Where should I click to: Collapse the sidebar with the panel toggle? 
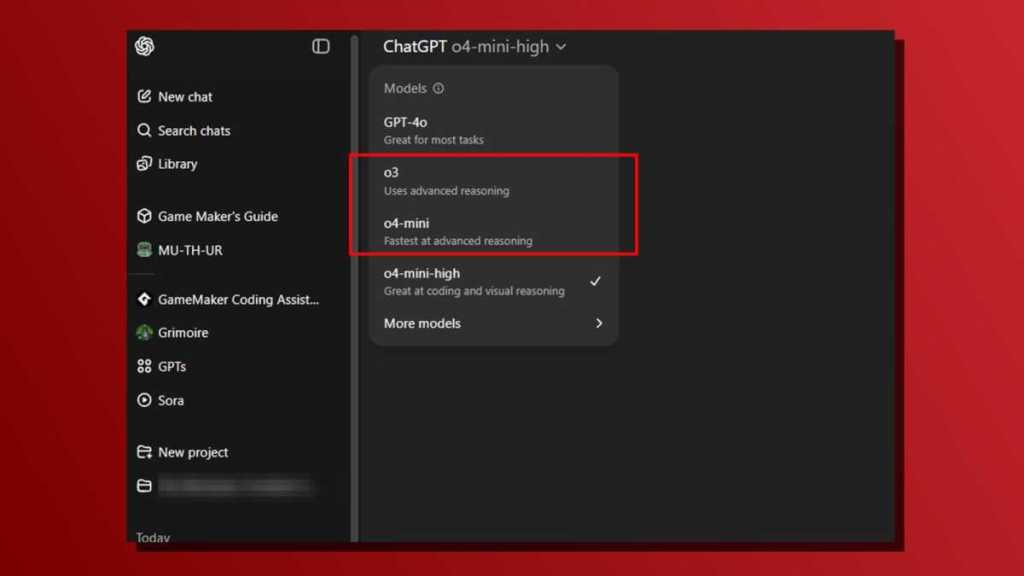[x=320, y=46]
